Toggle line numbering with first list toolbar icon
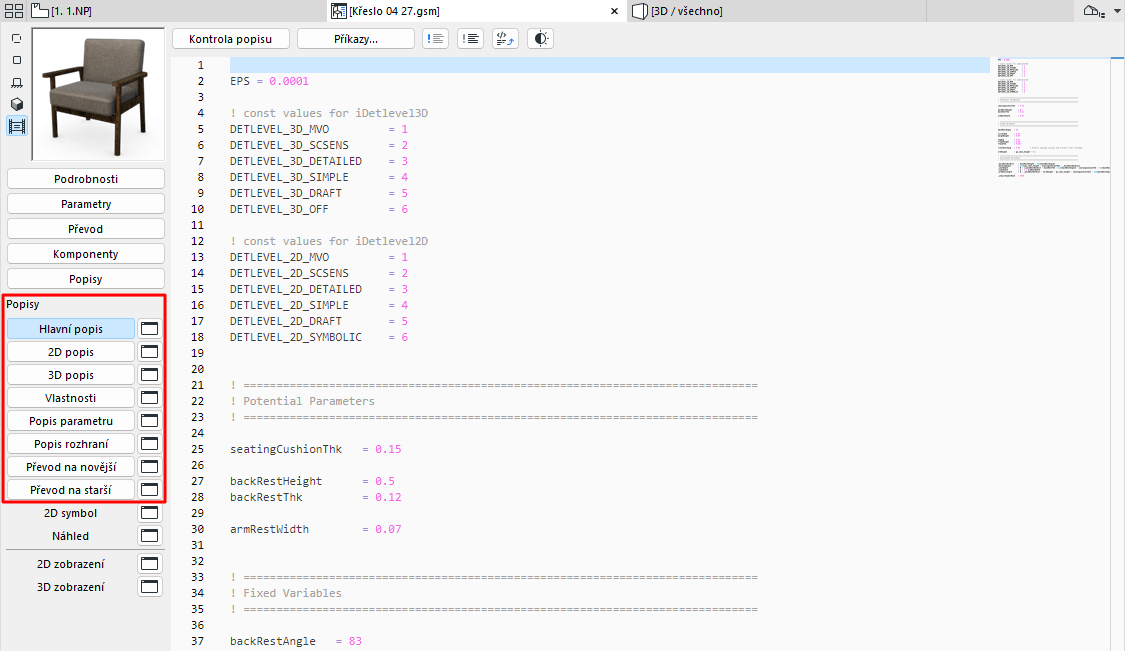1125x651 pixels. tap(435, 38)
